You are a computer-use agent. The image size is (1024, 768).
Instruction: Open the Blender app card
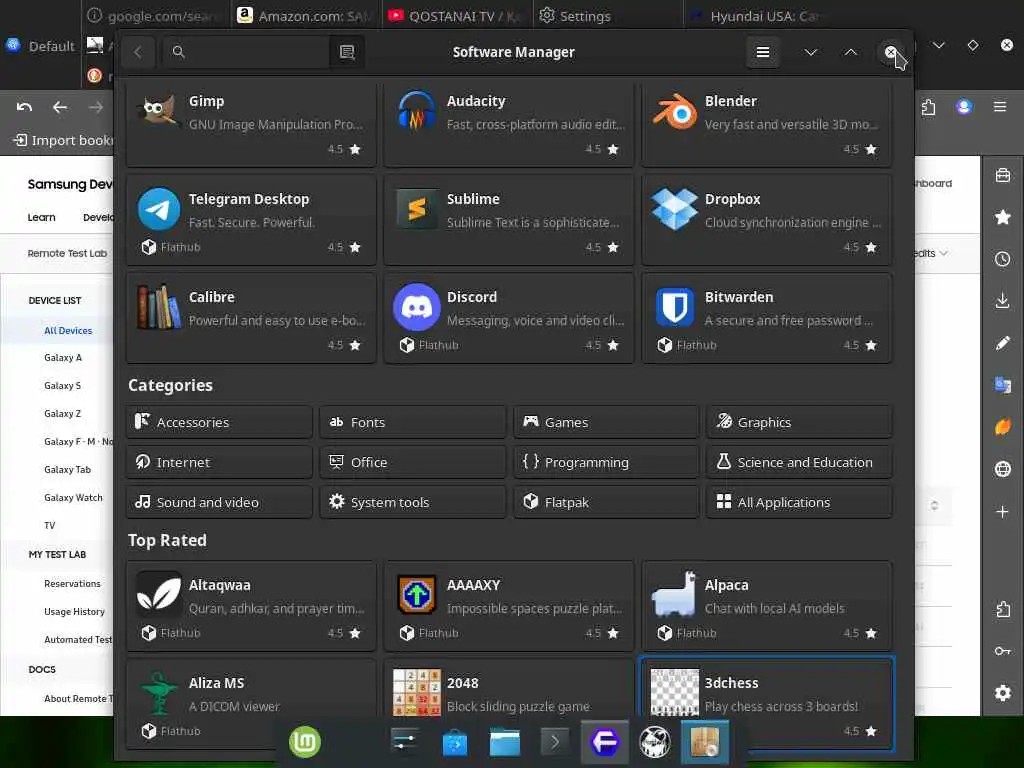pos(767,123)
